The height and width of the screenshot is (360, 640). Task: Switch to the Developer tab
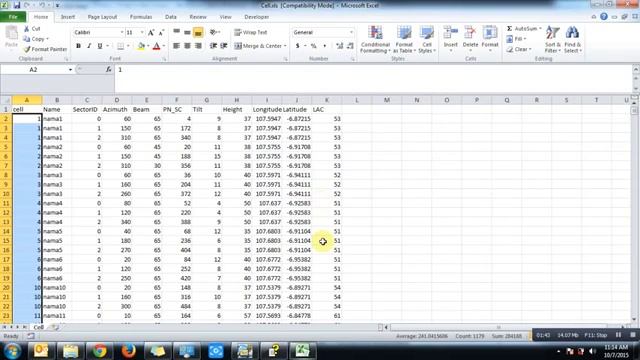(256, 17)
